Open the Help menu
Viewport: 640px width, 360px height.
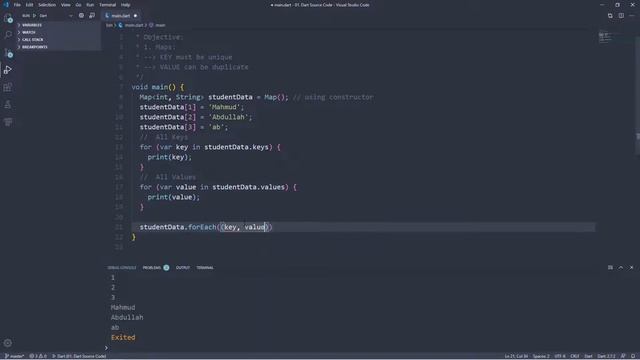[125, 5]
